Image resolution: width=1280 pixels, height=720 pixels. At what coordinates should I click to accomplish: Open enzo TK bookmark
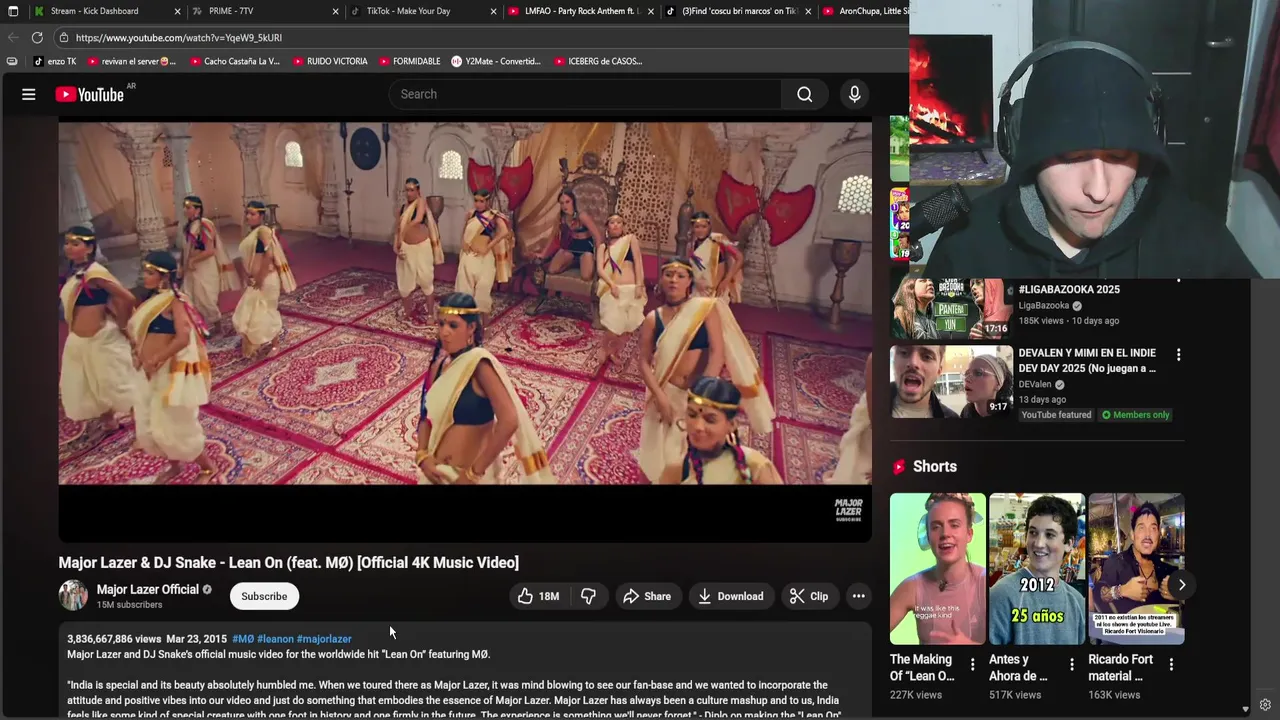coord(55,61)
